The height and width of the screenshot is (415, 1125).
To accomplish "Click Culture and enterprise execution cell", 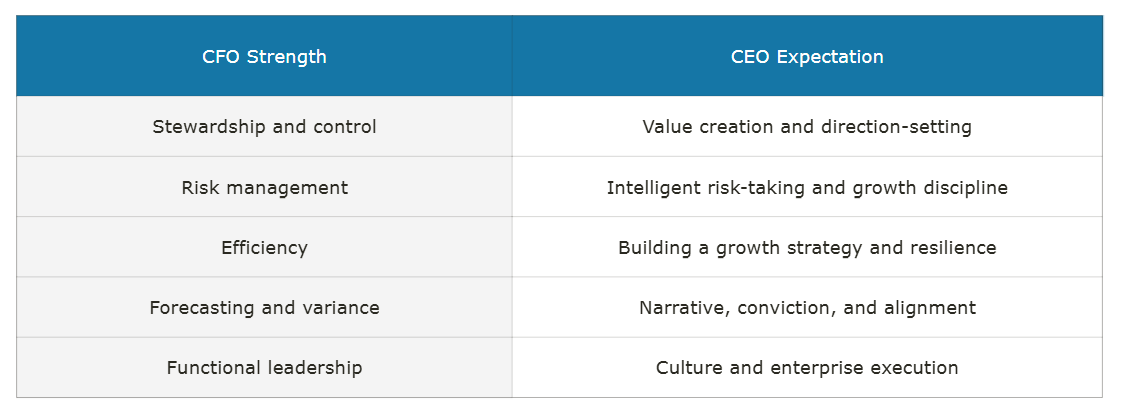I will click(x=807, y=367).
